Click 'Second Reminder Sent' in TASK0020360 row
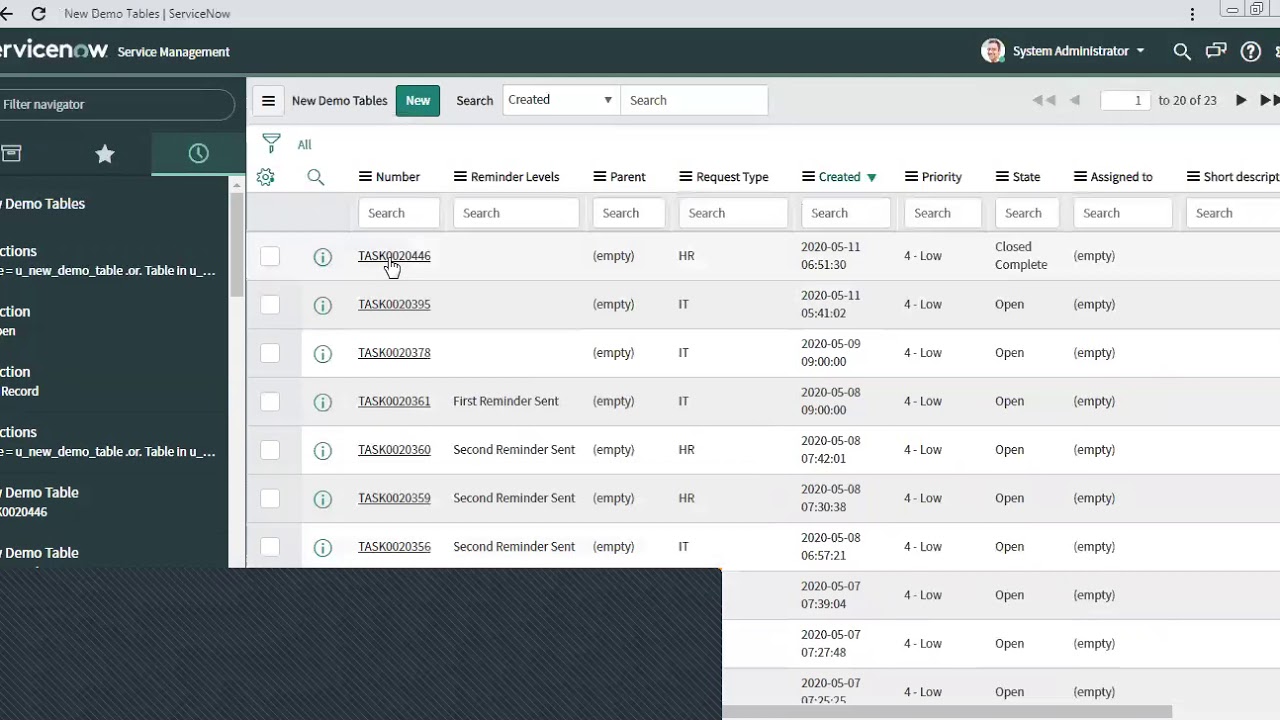1280x720 pixels. coord(514,450)
